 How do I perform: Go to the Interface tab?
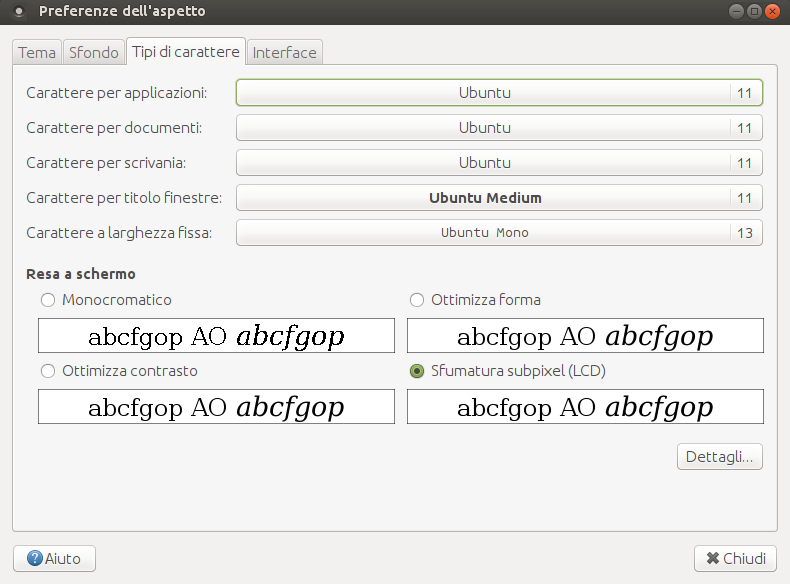[x=285, y=53]
